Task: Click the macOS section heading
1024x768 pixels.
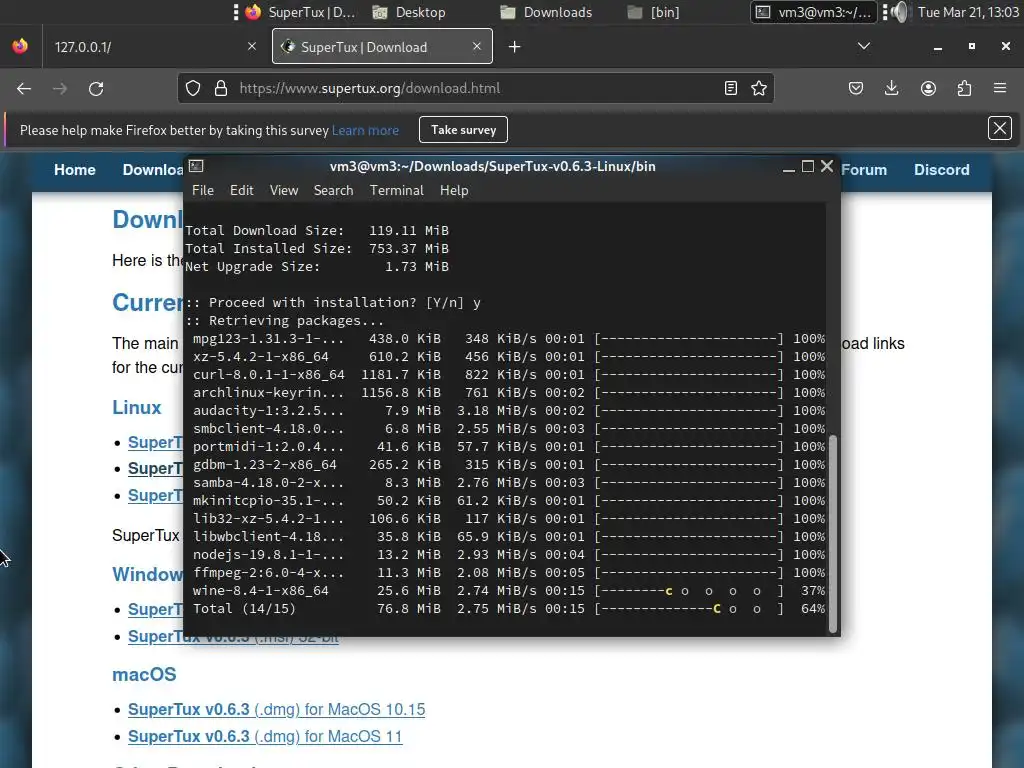Action: click(x=144, y=674)
